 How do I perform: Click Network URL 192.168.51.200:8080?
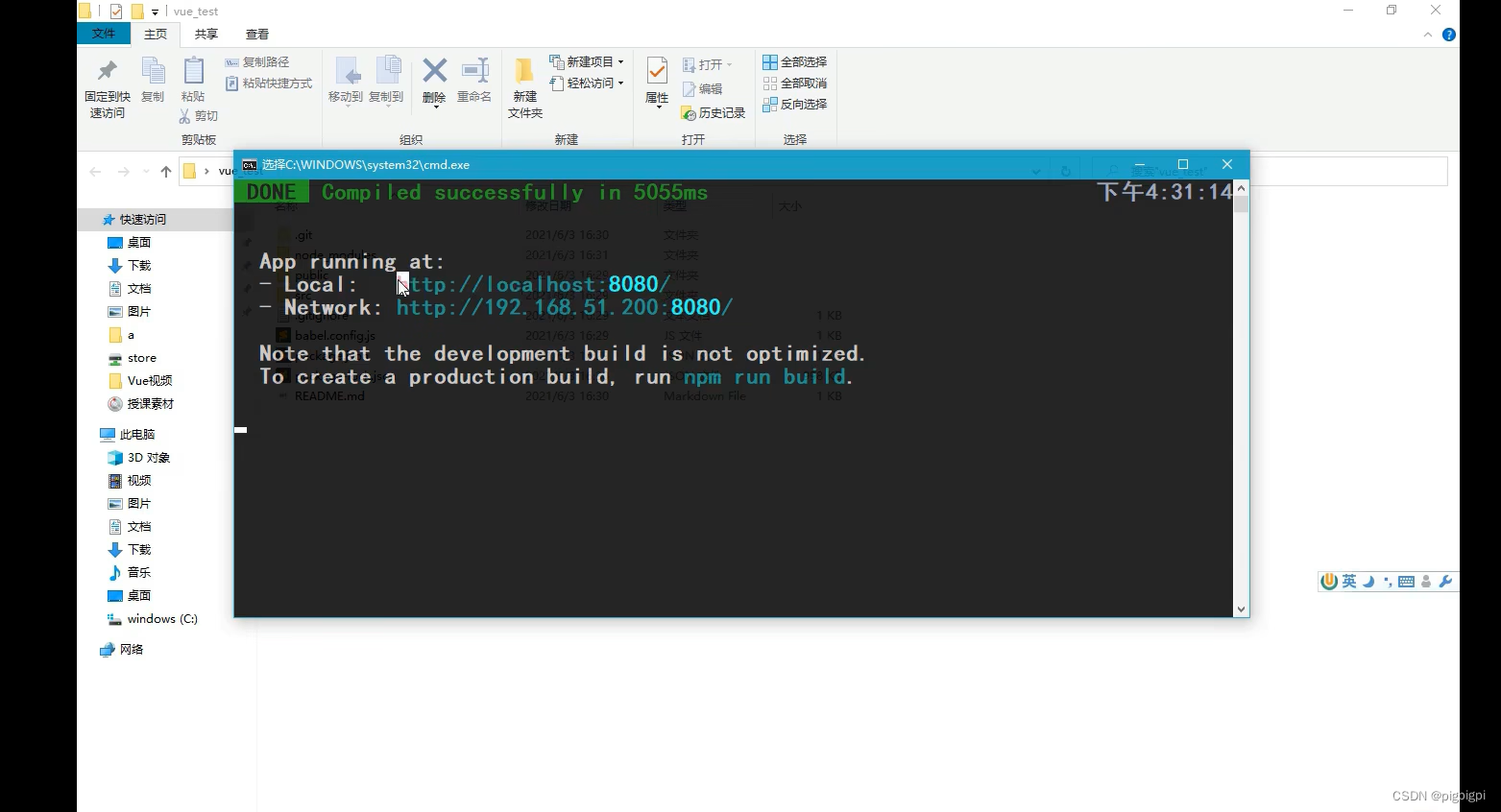(564, 307)
